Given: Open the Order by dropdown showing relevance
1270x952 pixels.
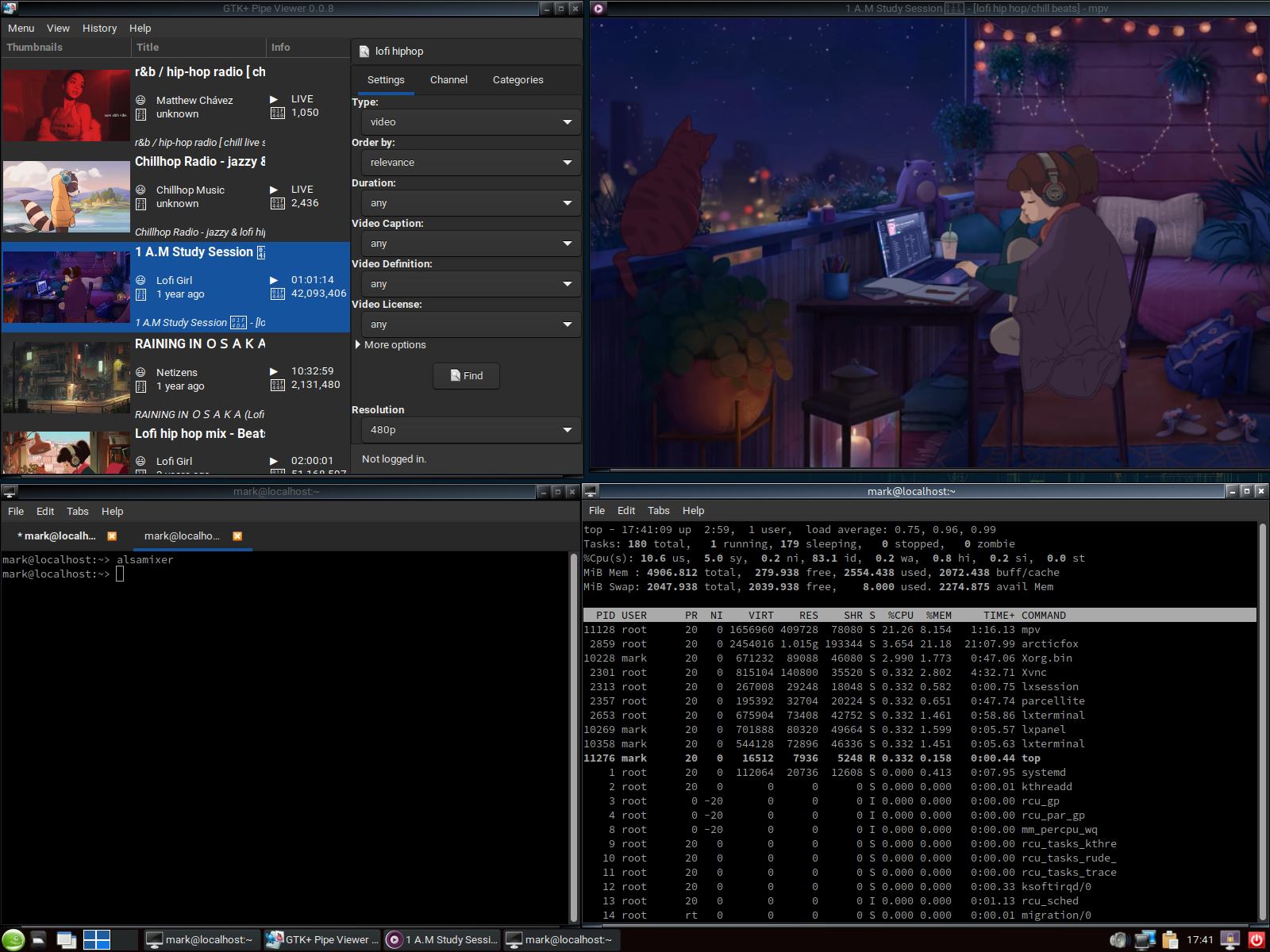Looking at the screenshot, I should (471, 163).
